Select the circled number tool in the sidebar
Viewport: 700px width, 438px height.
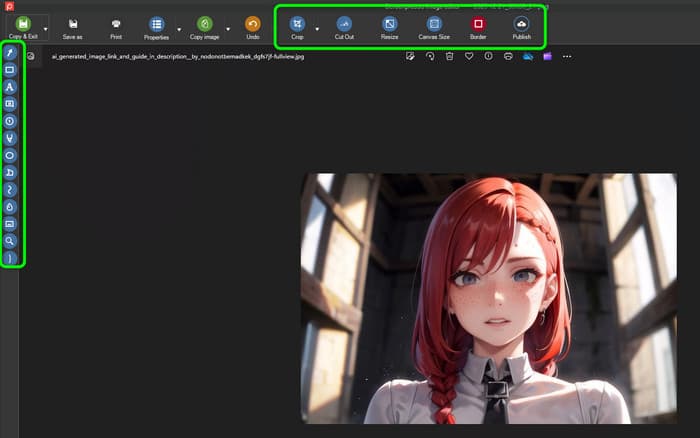click(x=10, y=121)
